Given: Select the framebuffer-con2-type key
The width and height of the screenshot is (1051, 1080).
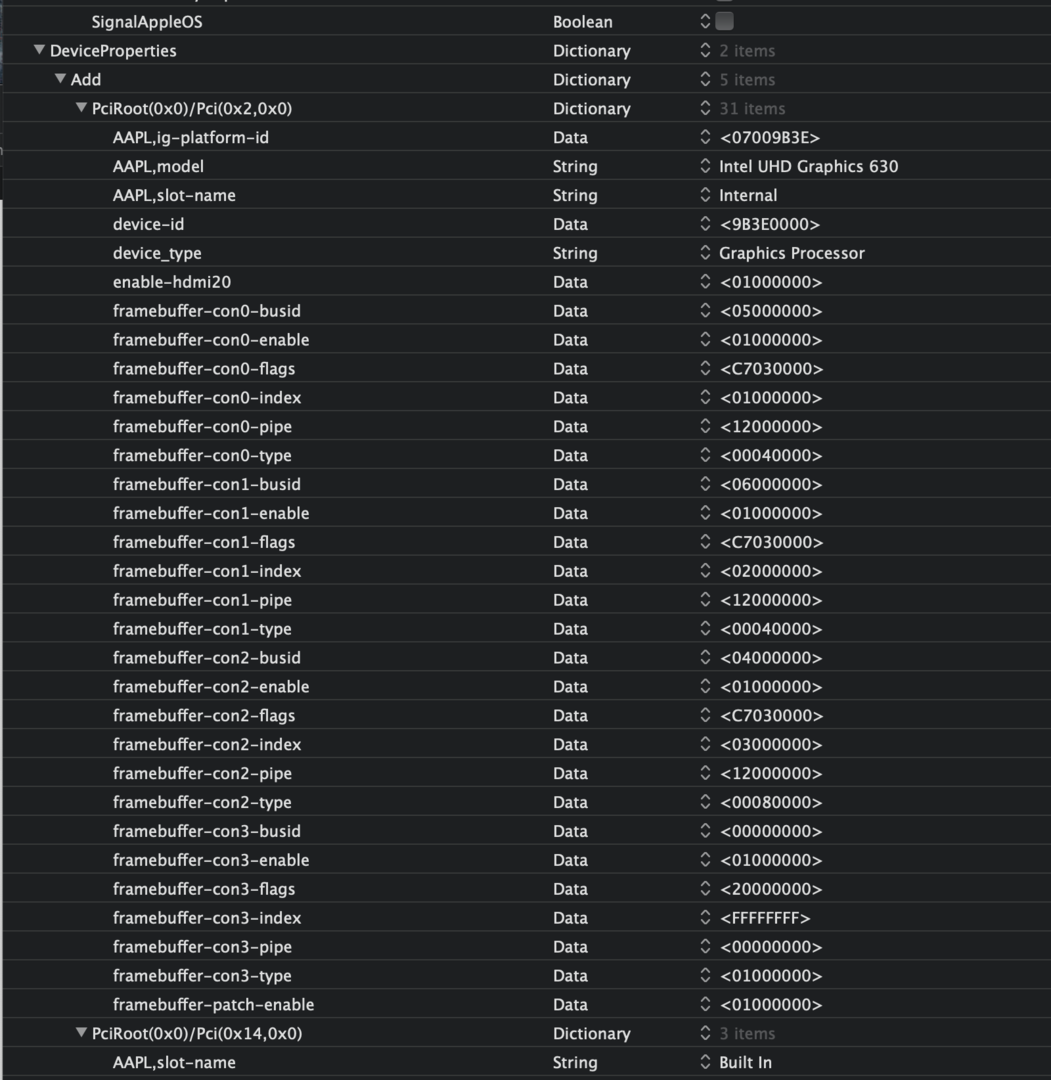Looking at the screenshot, I should pyautogui.click(x=202, y=802).
